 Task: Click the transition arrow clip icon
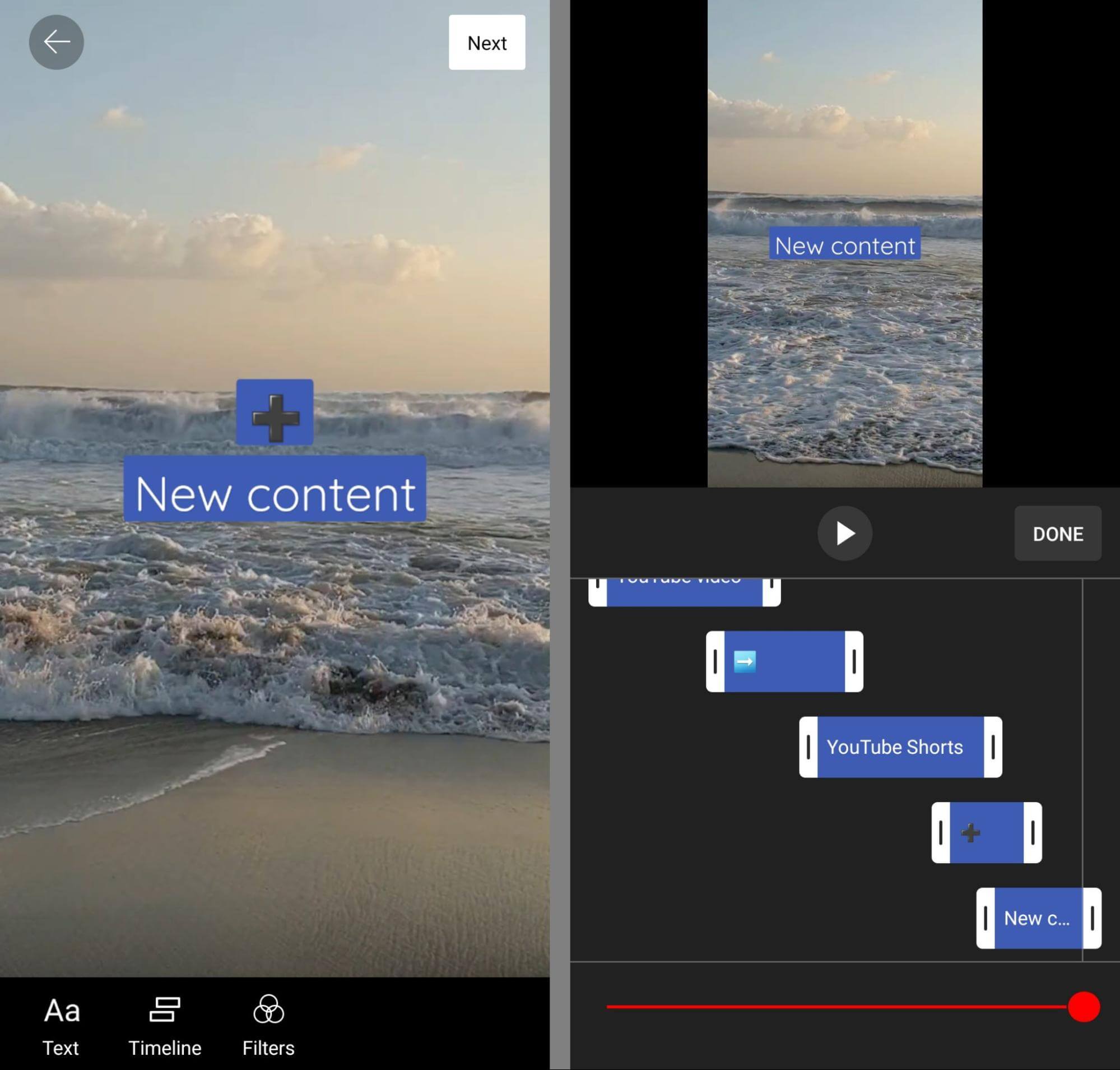(747, 661)
